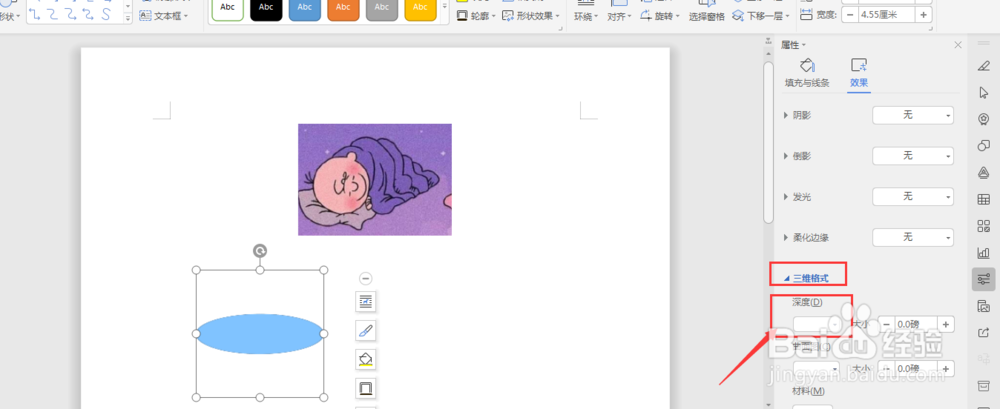The image size is (1000, 409).
Task: Click the chart icon in right sidebar
Action: (983, 253)
